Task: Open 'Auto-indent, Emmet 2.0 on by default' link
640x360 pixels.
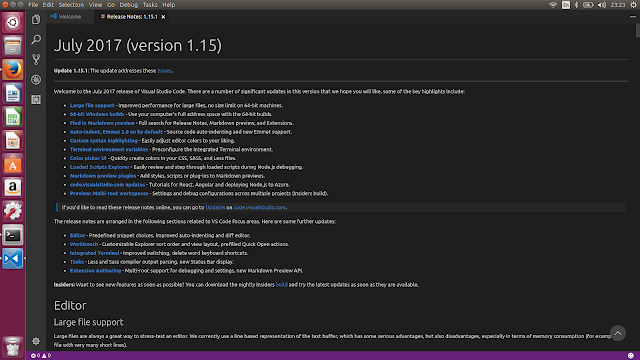Action: pos(116,132)
